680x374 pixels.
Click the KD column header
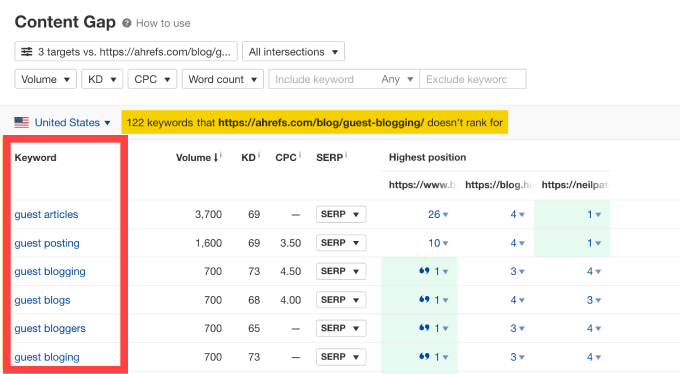tap(248, 157)
